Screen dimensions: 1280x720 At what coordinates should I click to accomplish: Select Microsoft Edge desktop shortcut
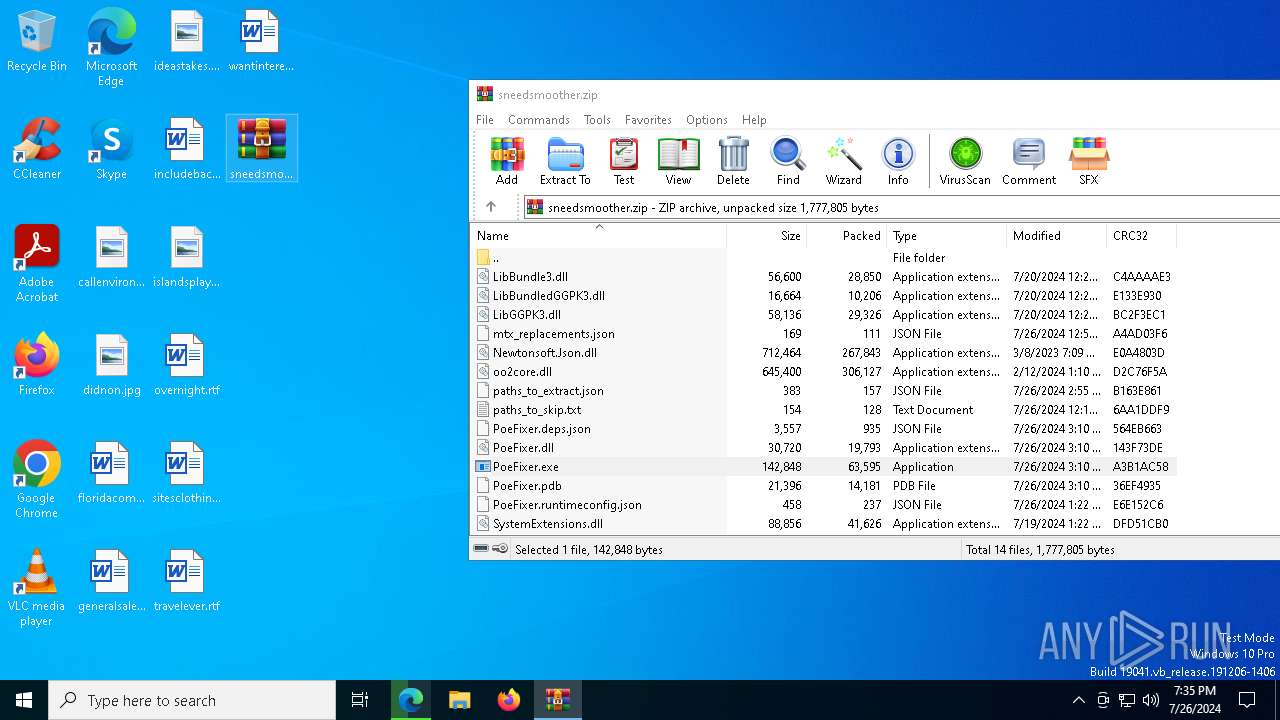pyautogui.click(x=111, y=47)
